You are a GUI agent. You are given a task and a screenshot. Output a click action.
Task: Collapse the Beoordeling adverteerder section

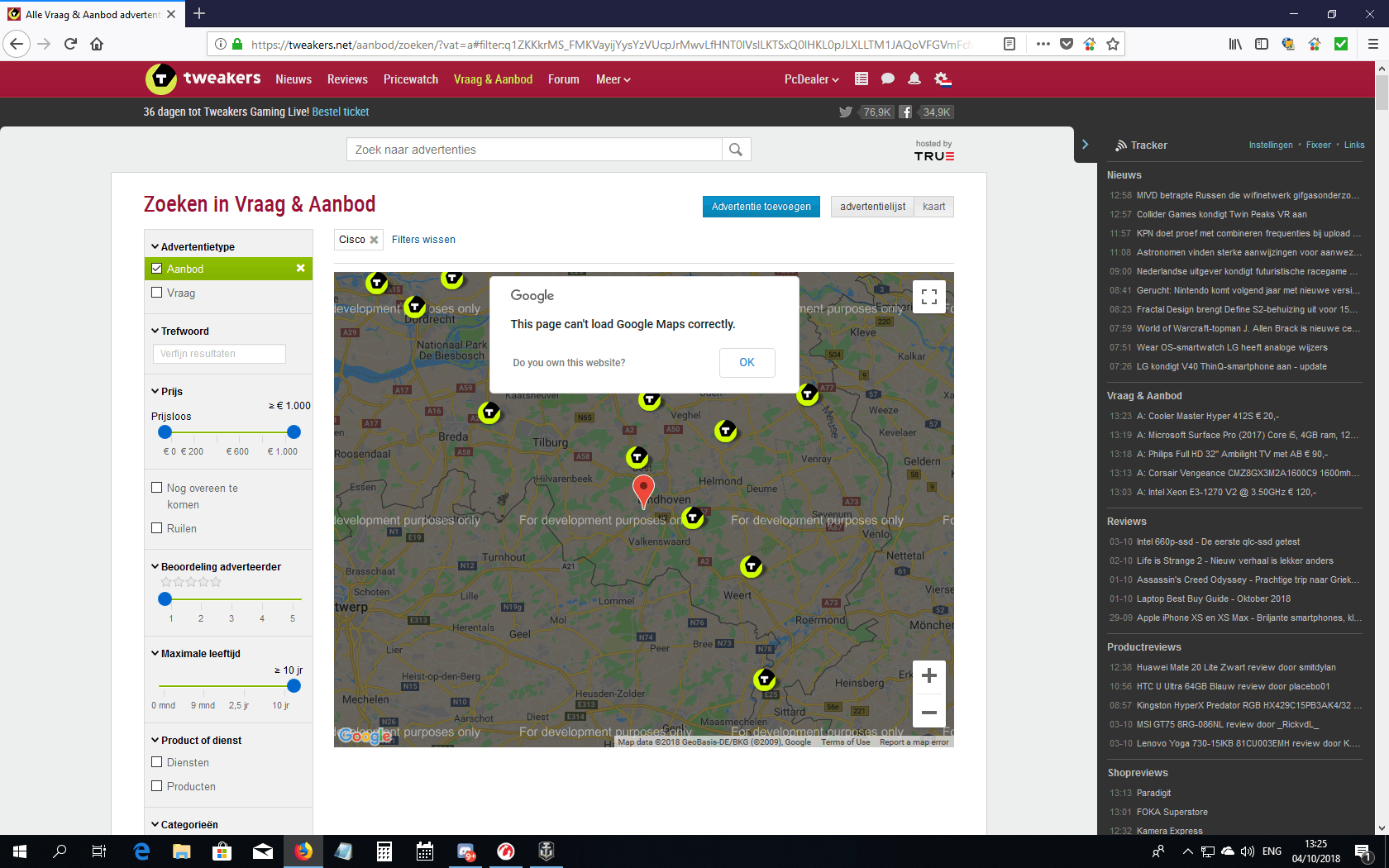[216, 567]
